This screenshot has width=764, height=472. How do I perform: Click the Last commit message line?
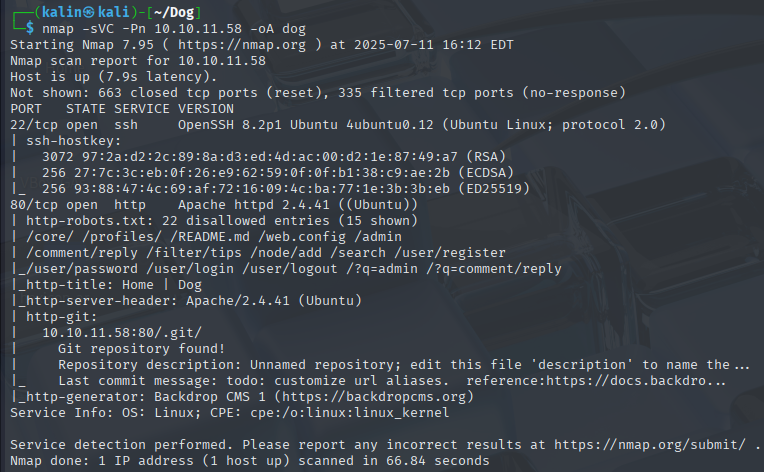250,380
